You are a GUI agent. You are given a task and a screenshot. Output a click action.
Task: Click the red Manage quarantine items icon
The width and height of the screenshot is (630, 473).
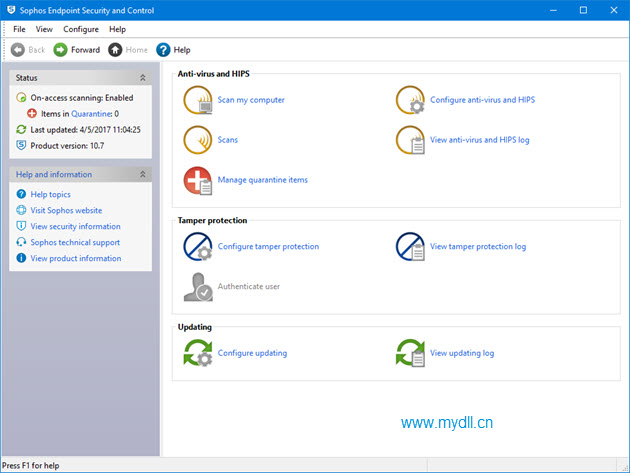[198, 180]
